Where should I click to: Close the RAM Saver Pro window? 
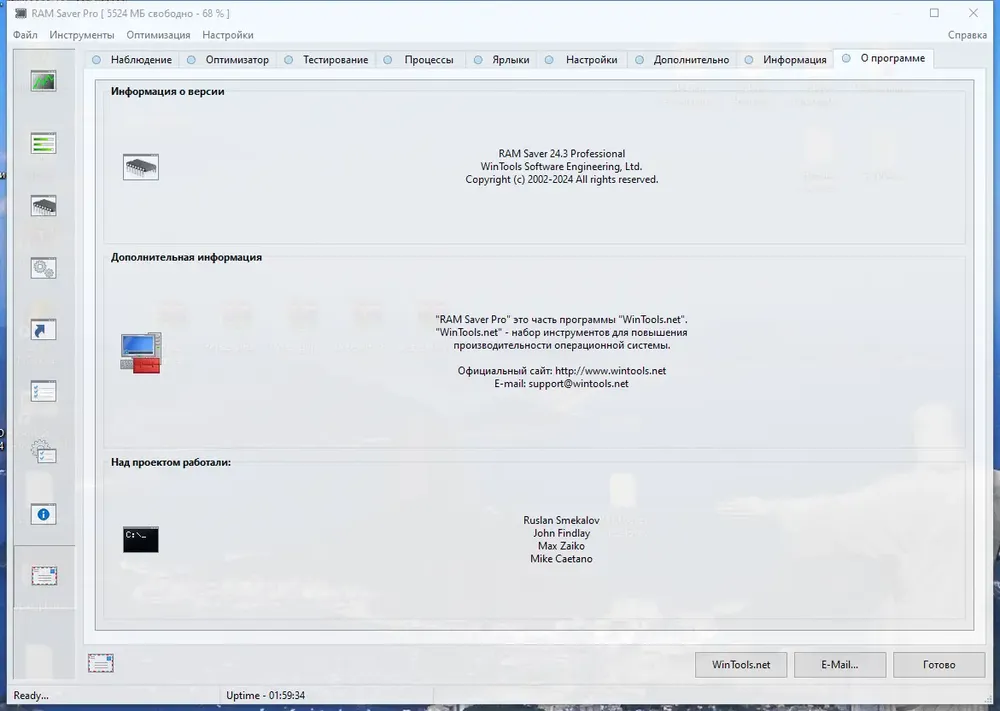(973, 13)
